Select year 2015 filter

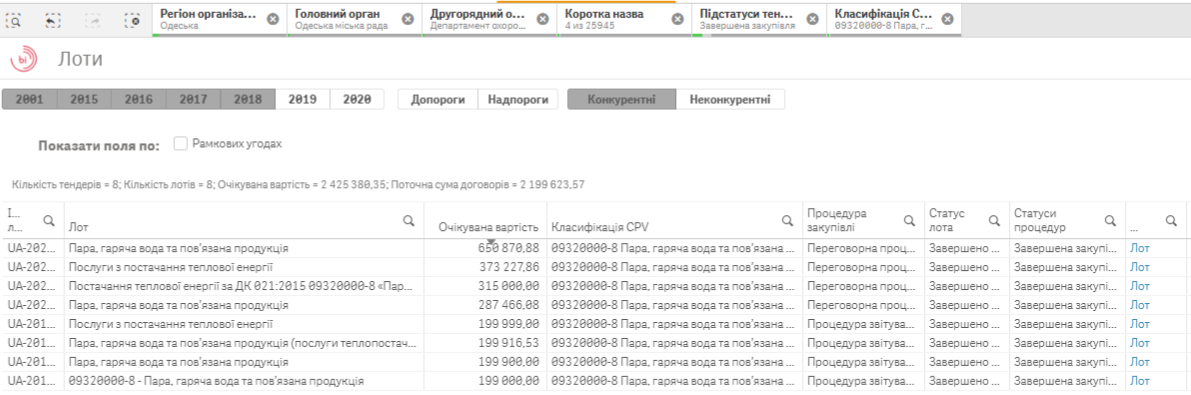coord(84,100)
